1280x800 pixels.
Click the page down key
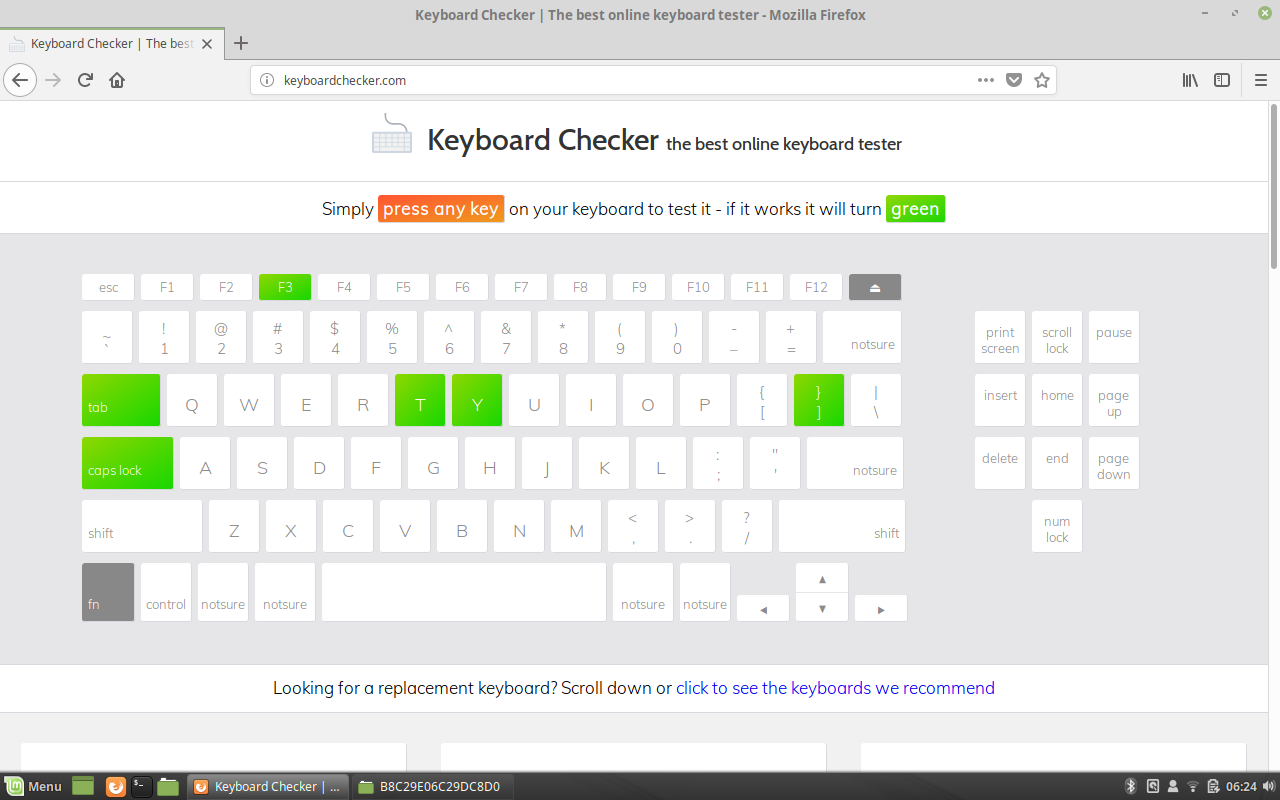(x=1114, y=463)
